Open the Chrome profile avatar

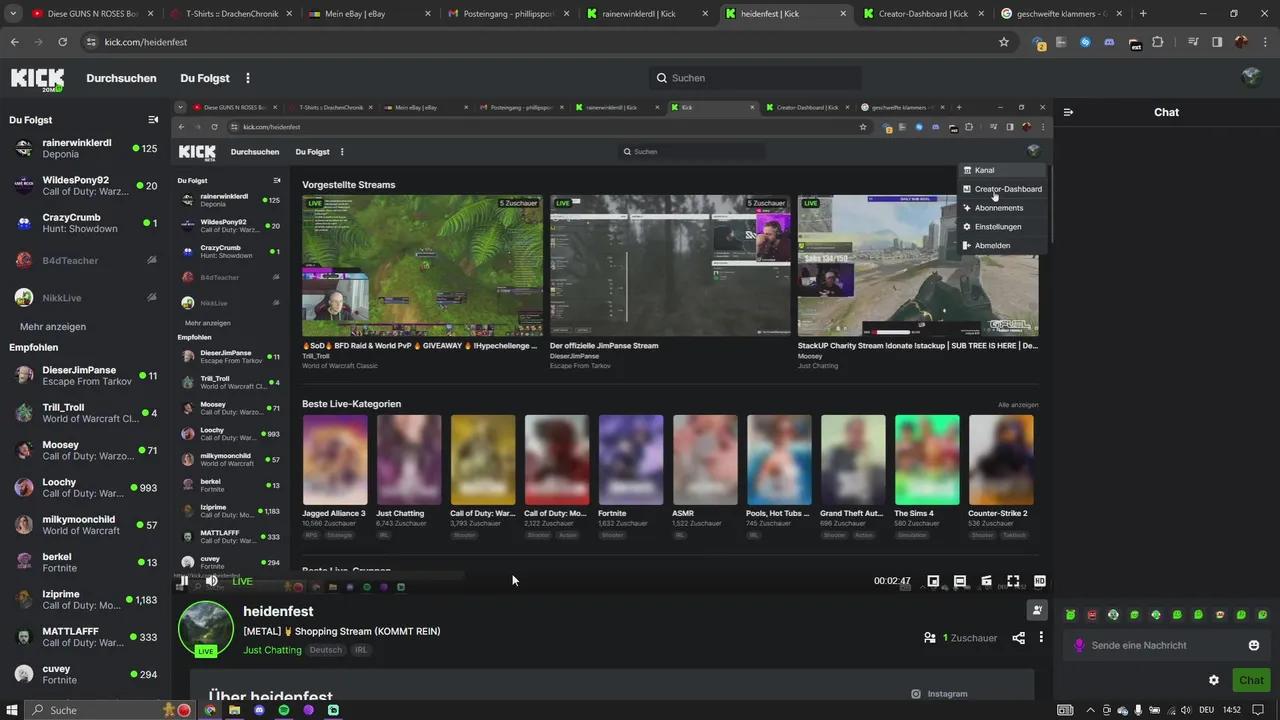[1241, 42]
